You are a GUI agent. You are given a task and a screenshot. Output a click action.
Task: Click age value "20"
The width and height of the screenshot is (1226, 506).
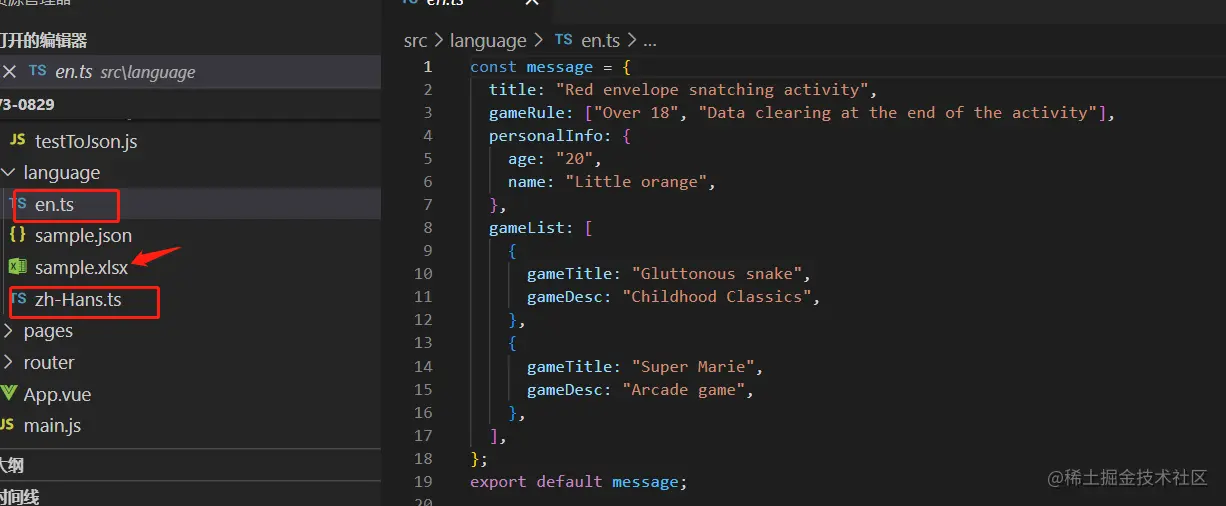coord(574,159)
